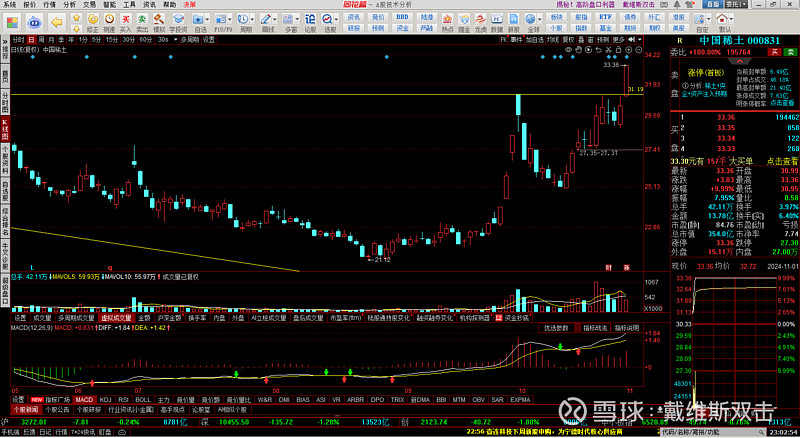The width and height of the screenshot is (800, 438).
Task: Switch chart period to 15分
Action: 112,39
